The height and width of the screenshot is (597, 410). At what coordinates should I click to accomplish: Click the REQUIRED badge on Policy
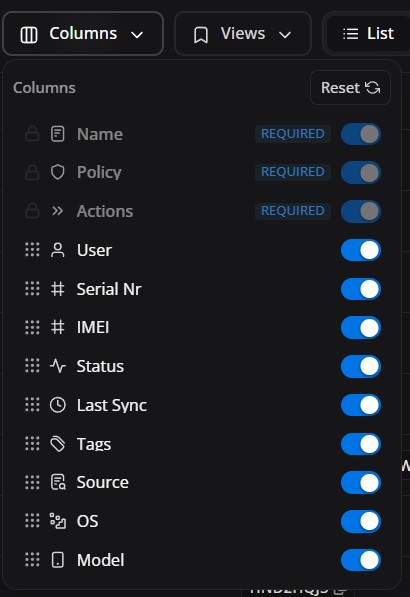point(293,172)
